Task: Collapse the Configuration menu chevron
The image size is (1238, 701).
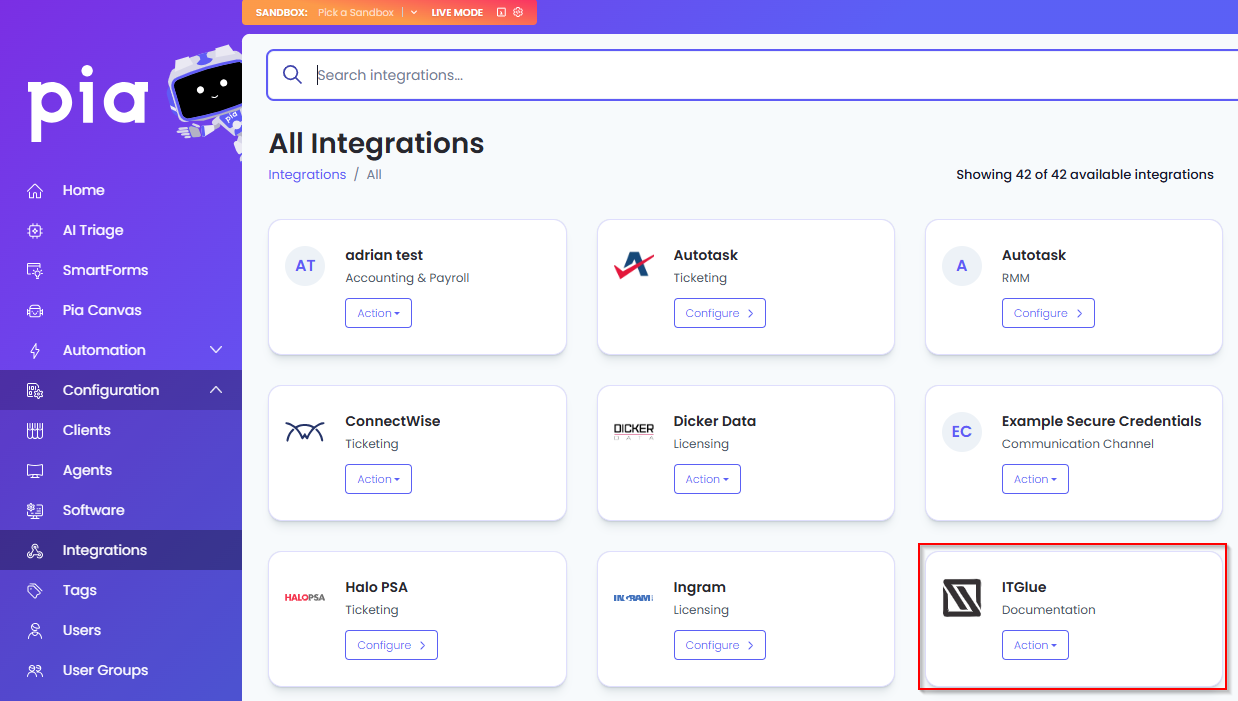Action: click(216, 390)
